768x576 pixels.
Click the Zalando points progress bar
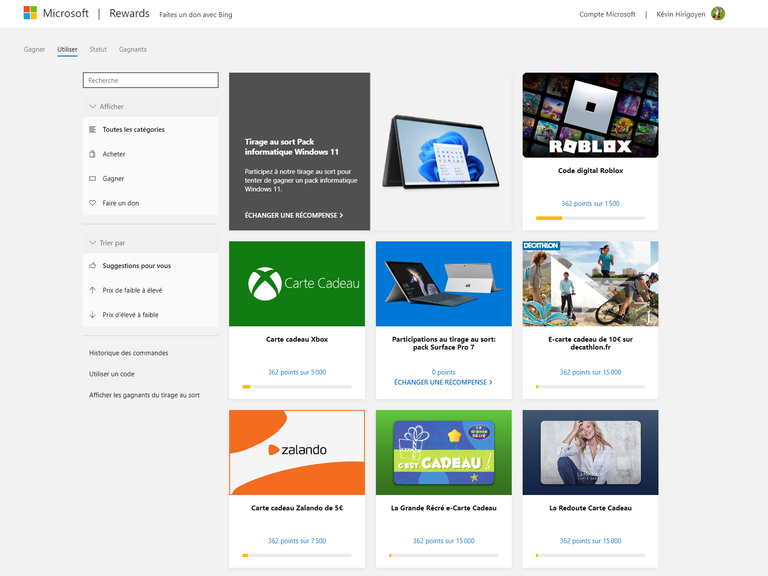pos(297,555)
